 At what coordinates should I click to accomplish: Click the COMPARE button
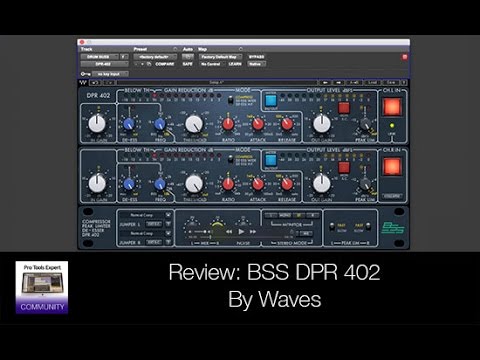(165, 64)
